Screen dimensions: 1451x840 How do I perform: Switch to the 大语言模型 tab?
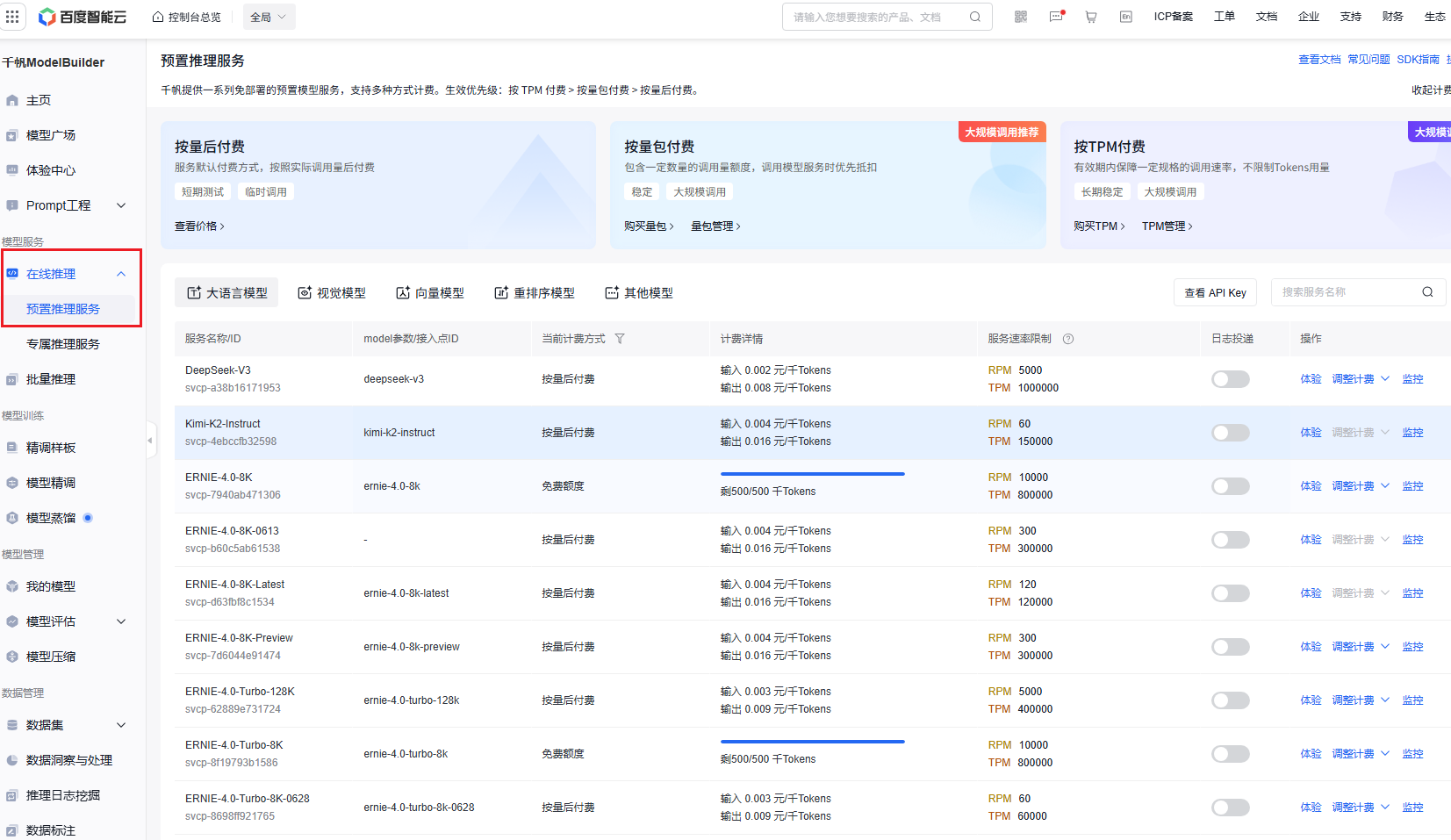pyautogui.click(x=226, y=293)
